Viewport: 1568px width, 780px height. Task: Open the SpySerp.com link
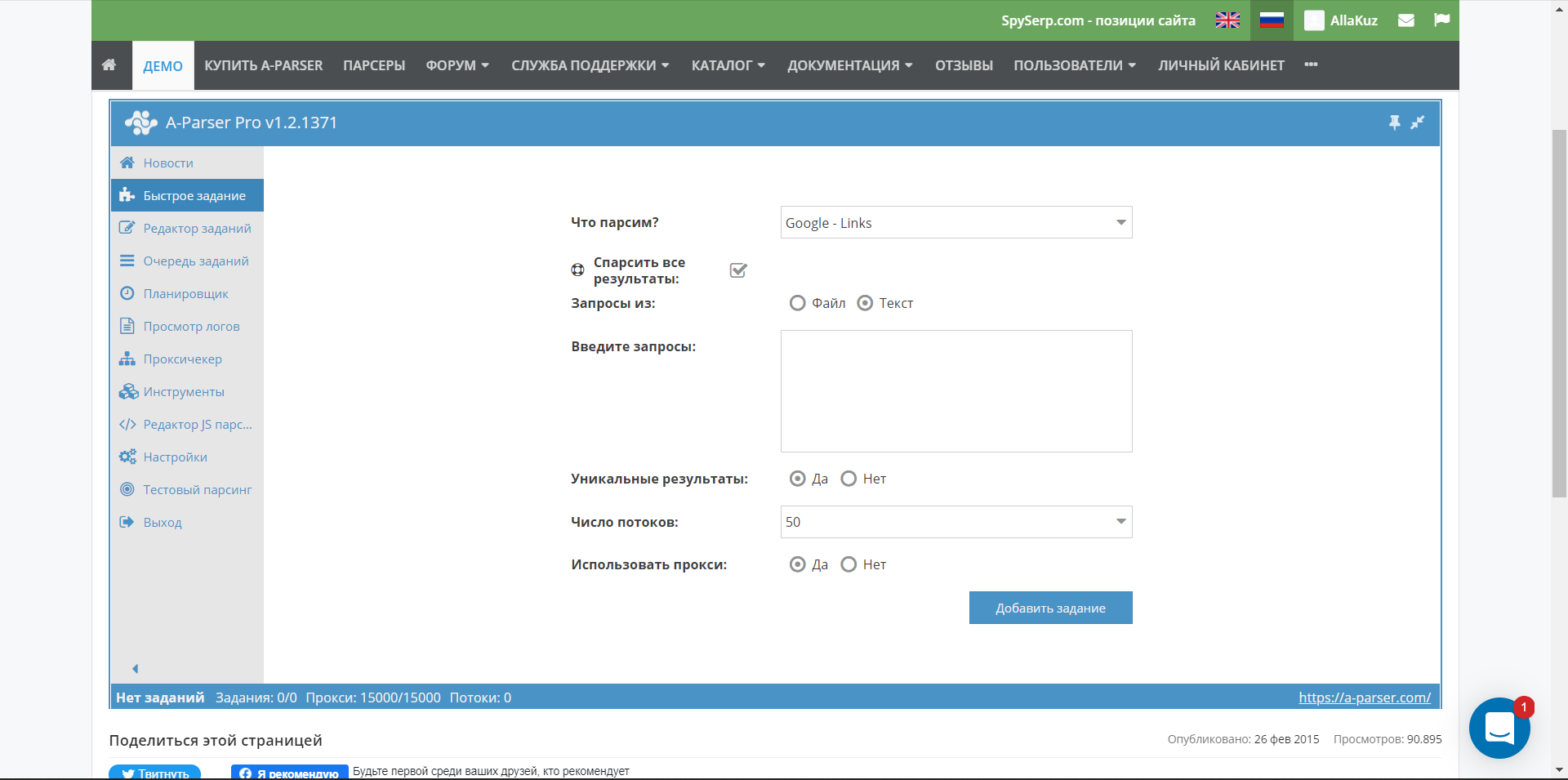[1098, 20]
